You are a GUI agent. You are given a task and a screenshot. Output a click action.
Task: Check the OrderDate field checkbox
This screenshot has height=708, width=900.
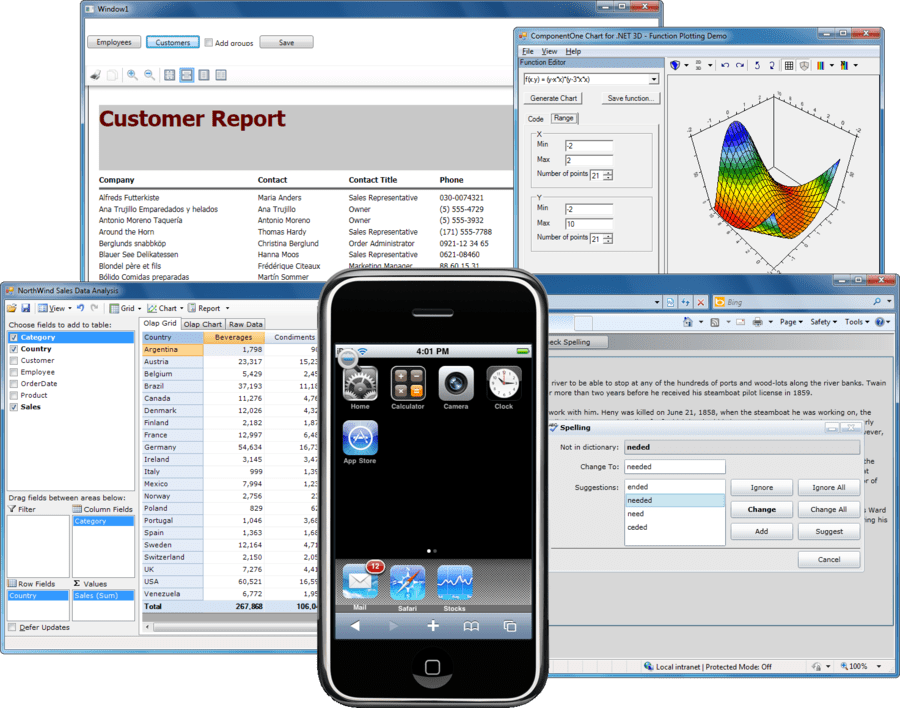14,384
